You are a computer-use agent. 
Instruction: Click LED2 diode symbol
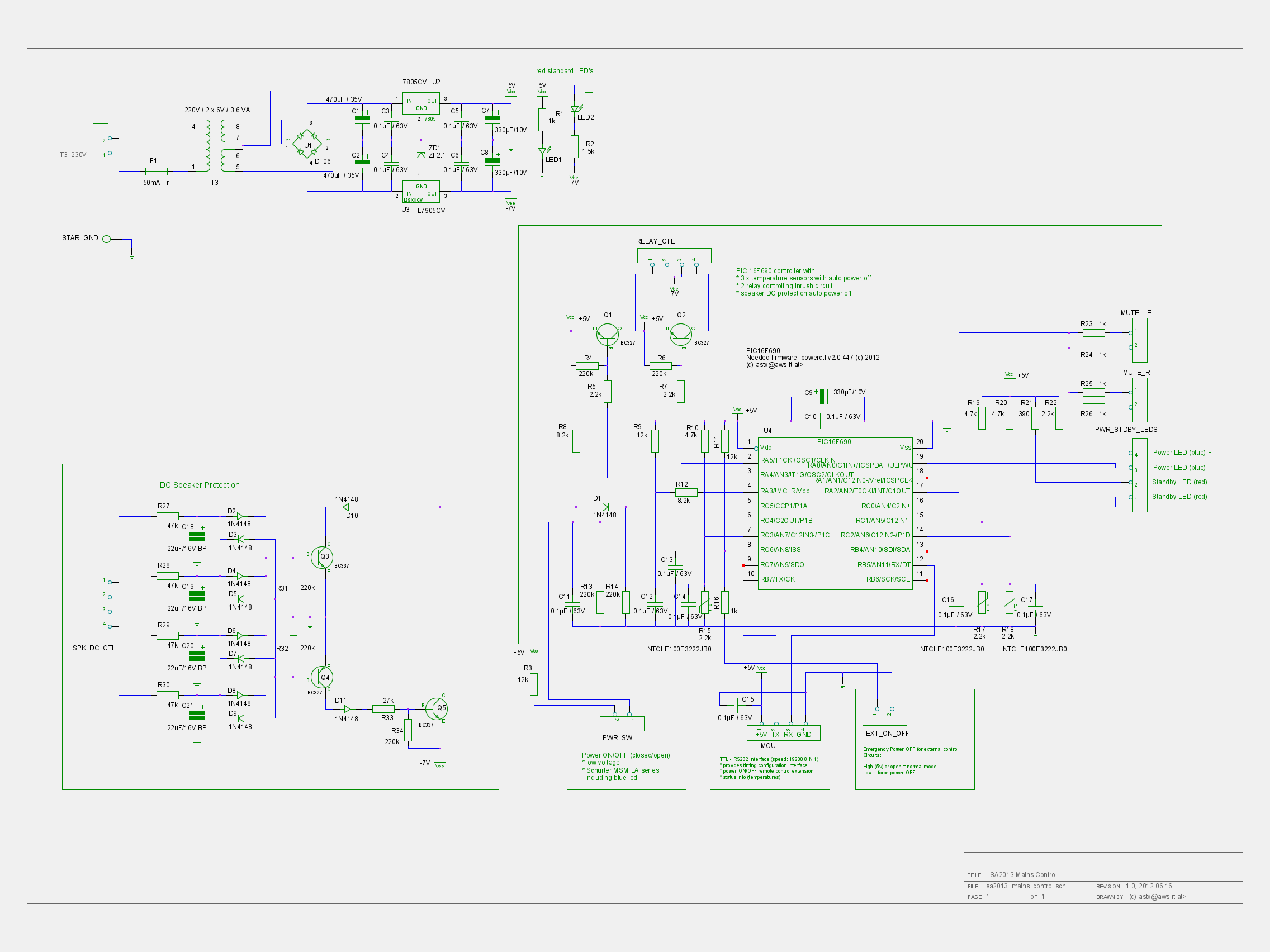click(575, 109)
